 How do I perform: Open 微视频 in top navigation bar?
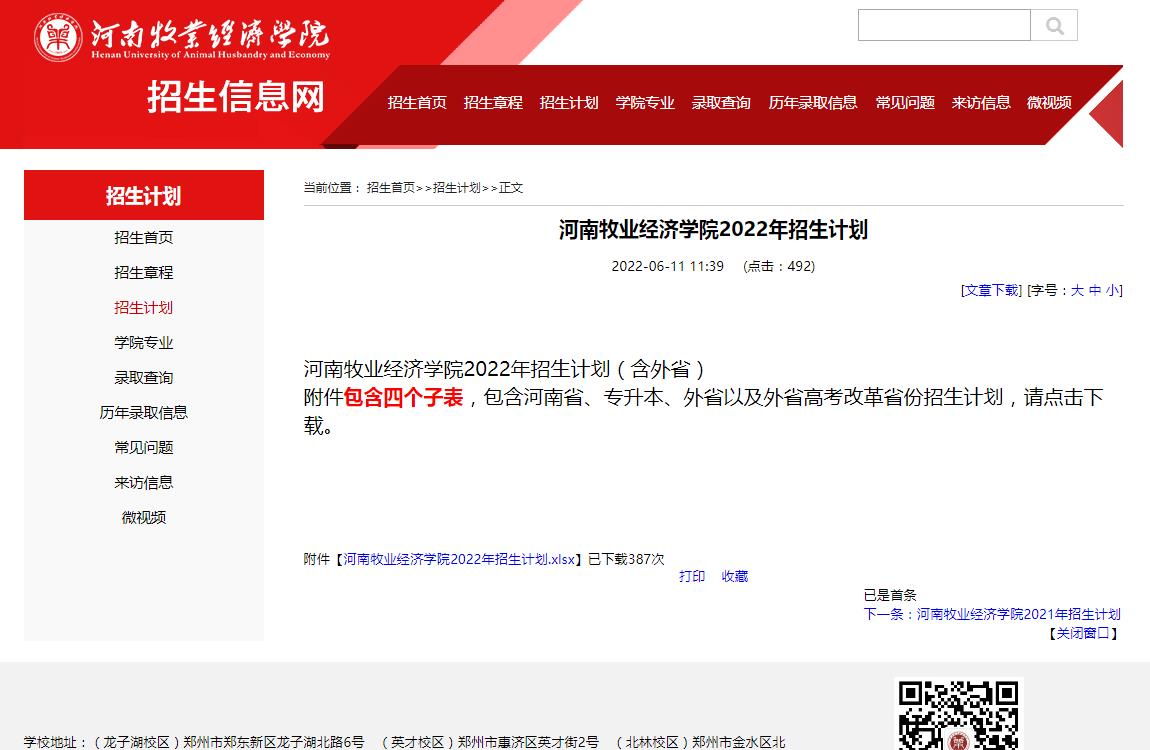(1049, 103)
